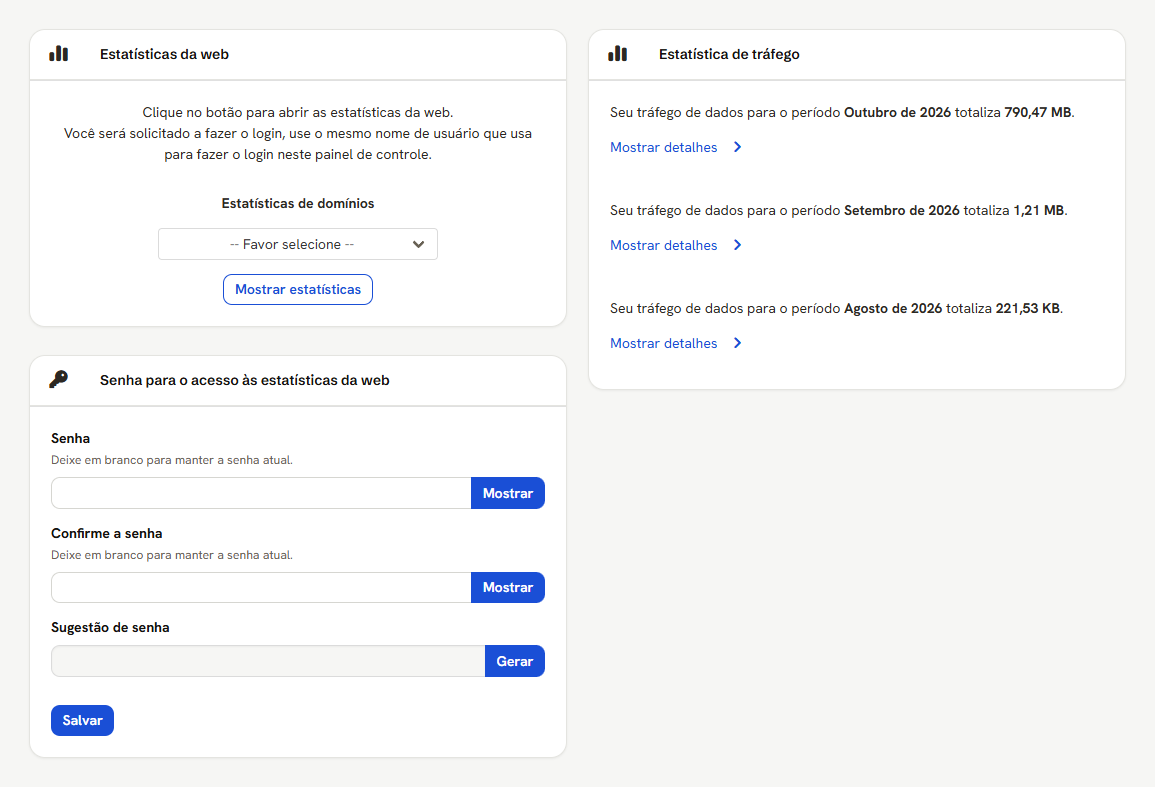Click the 1,21 MB traffic total
The height and width of the screenshot is (787, 1155).
tap(1039, 211)
